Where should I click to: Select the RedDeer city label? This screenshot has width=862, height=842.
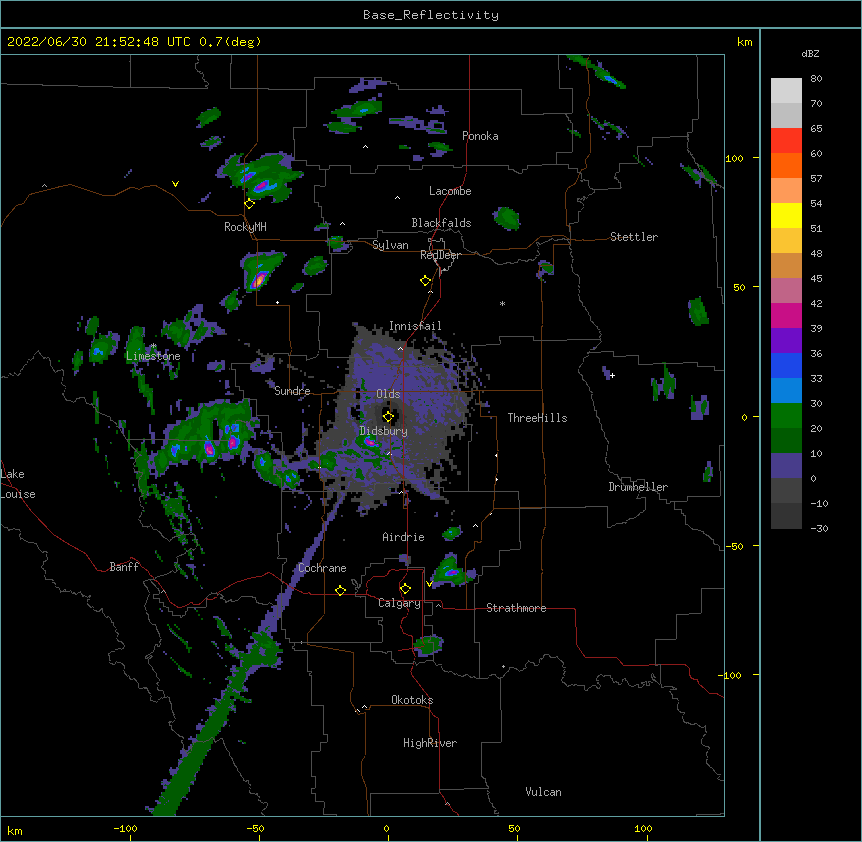click(440, 255)
